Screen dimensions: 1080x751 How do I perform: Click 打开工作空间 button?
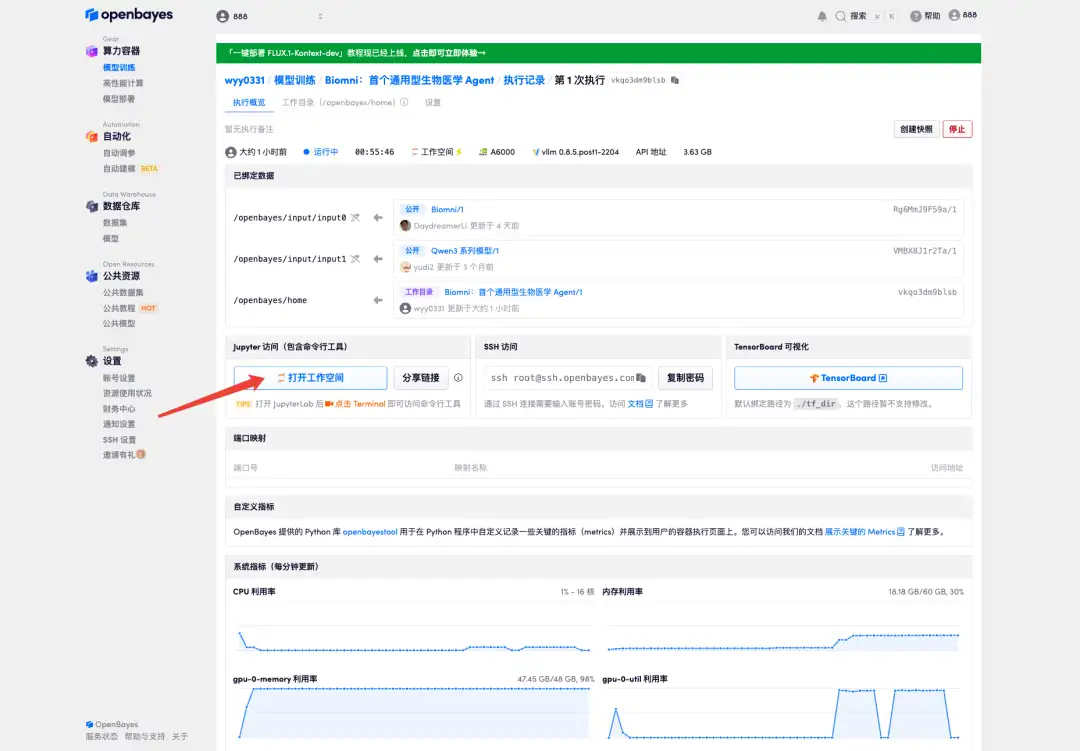(x=310, y=378)
